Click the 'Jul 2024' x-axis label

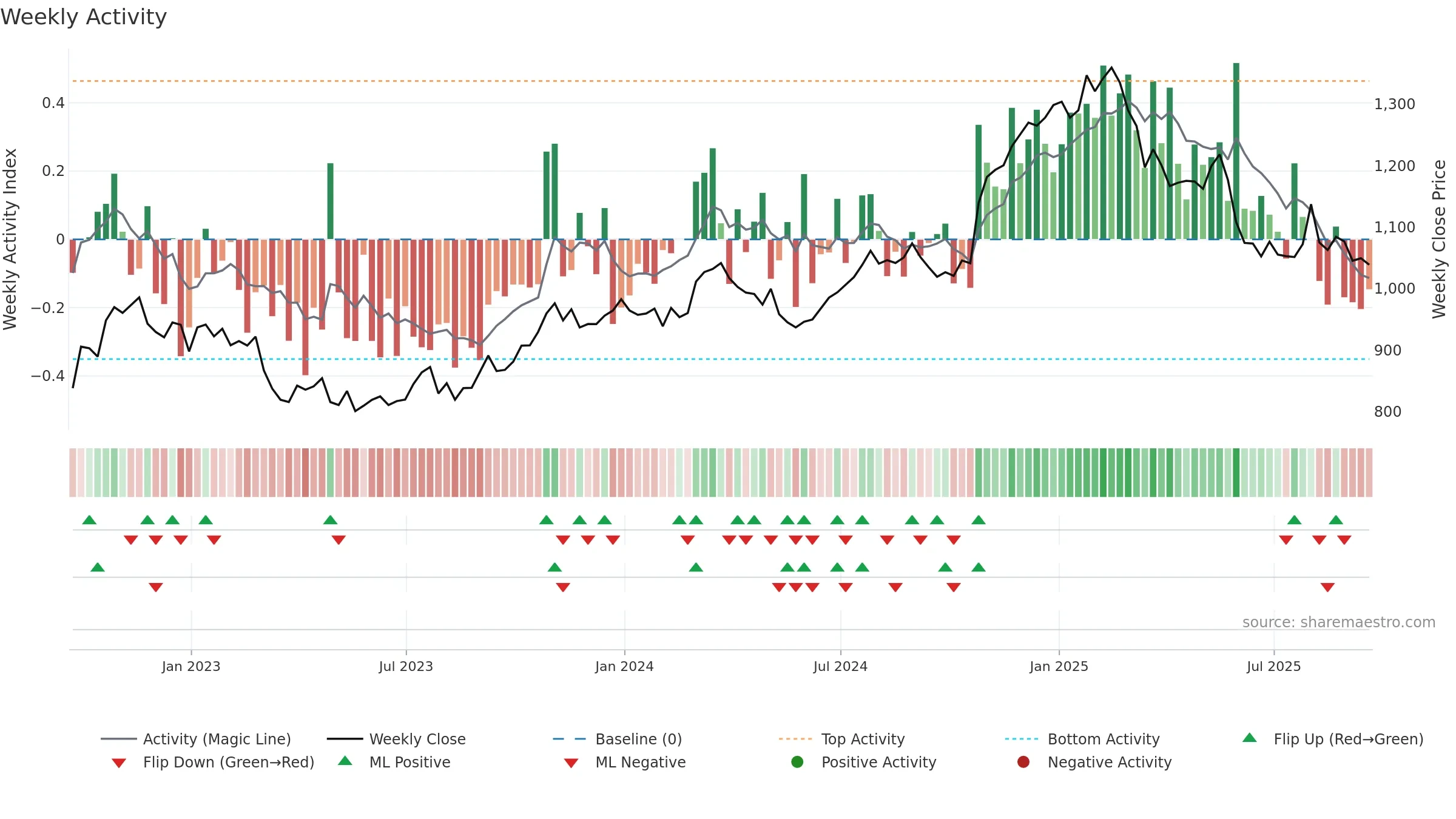840,666
